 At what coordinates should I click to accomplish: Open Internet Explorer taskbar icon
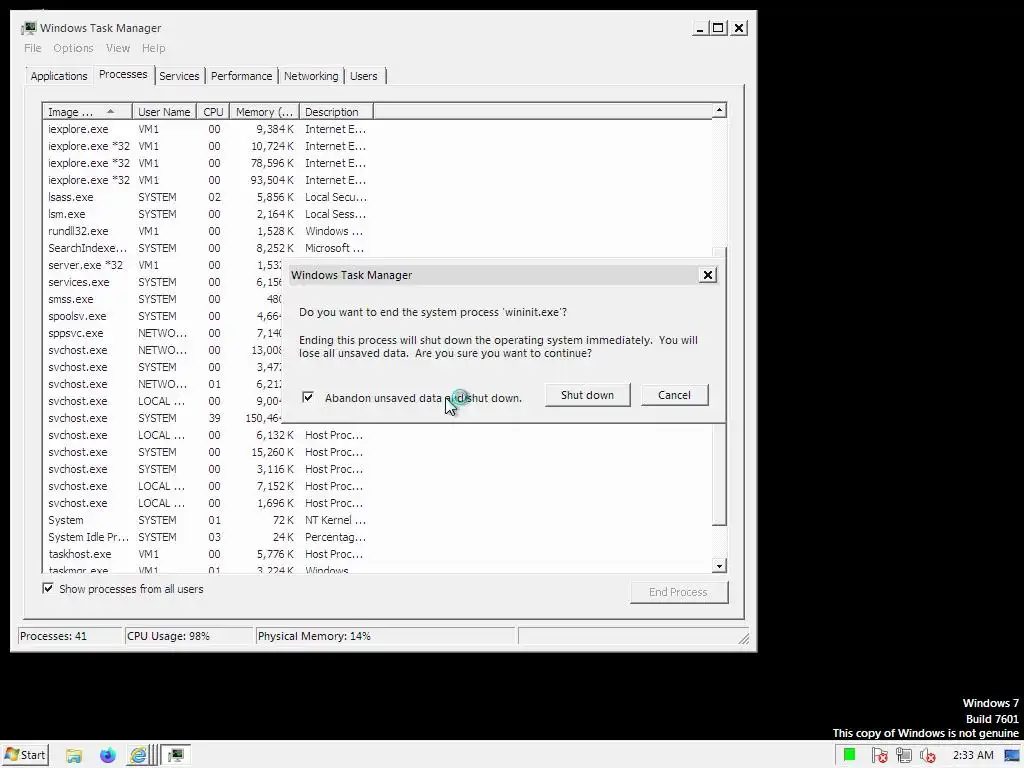[138, 755]
